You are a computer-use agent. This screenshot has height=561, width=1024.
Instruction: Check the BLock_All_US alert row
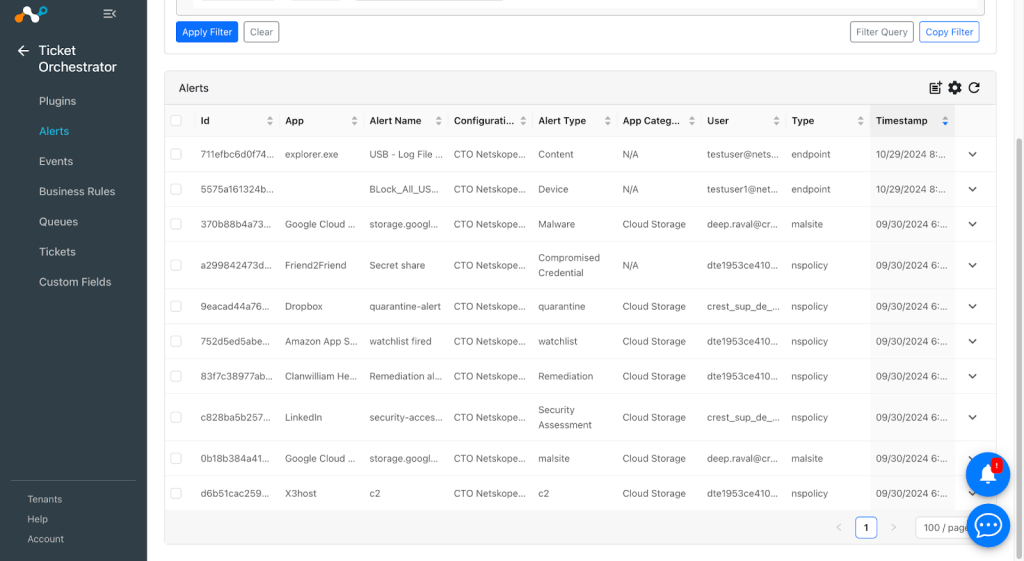click(176, 189)
